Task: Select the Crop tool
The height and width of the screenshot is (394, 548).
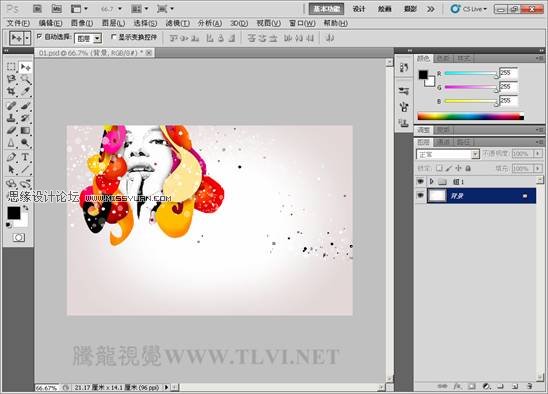Action: click(11, 92)
